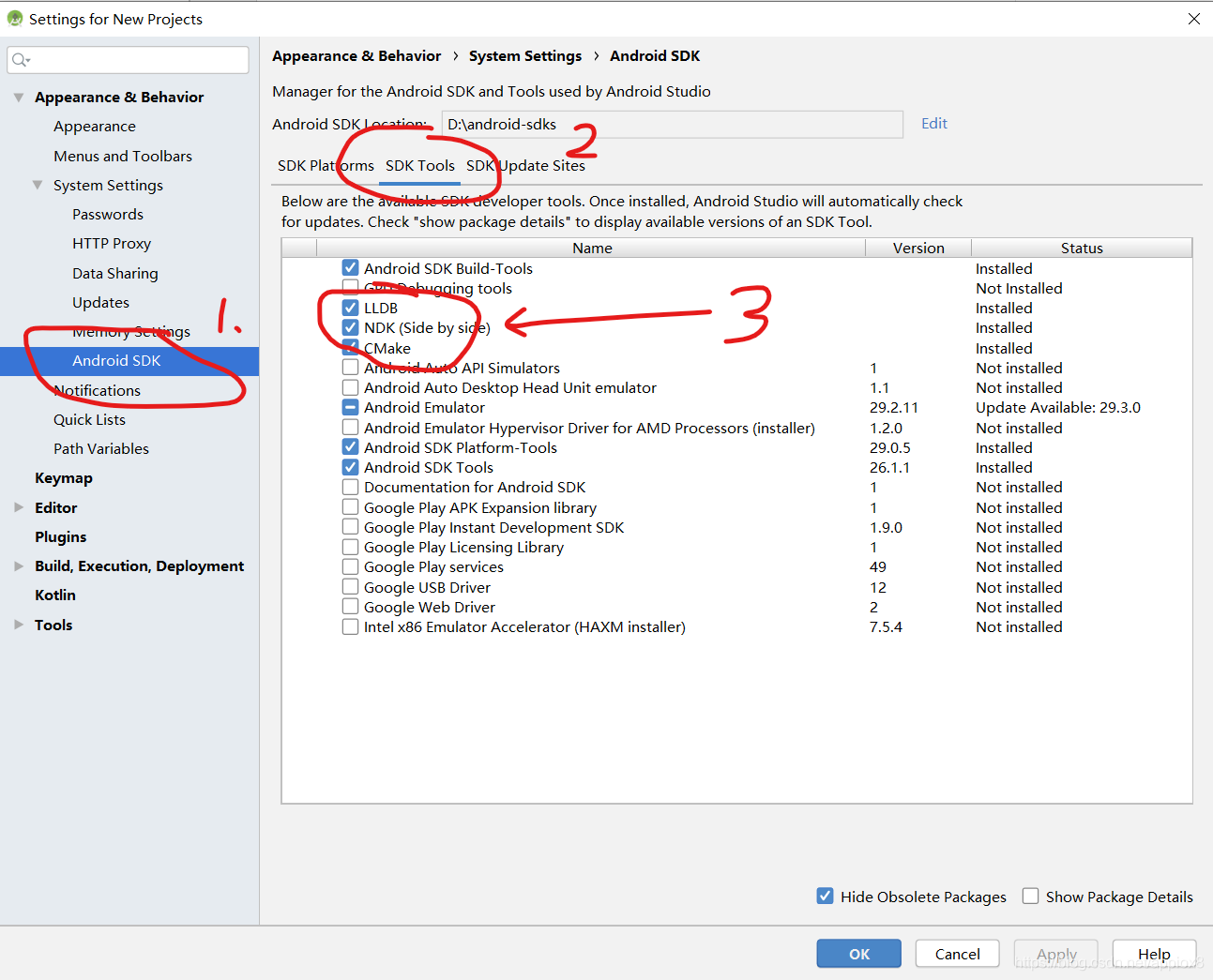
Task: Select Google Web Driver row name
Action: coord(430,608)
